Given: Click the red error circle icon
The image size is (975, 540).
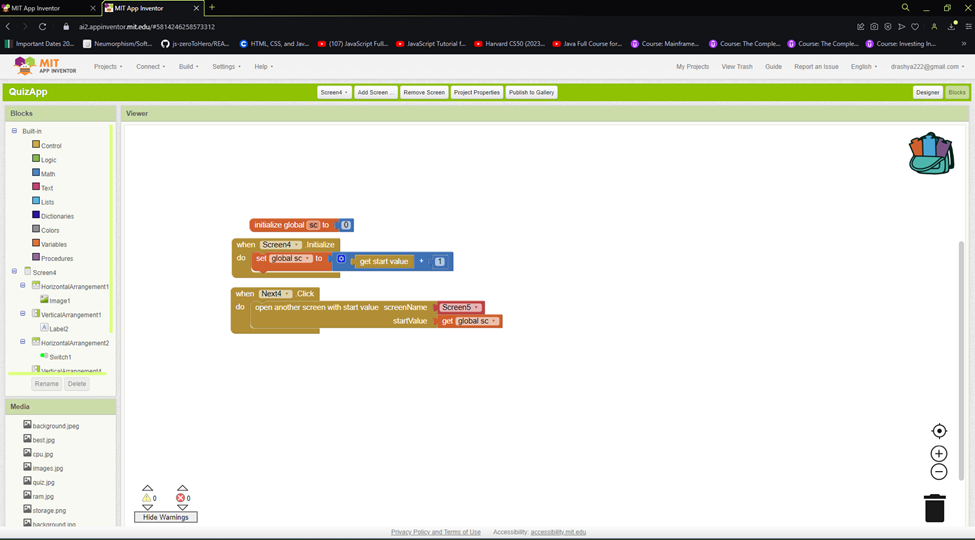Looking at the screenshot, I should 180,498.
